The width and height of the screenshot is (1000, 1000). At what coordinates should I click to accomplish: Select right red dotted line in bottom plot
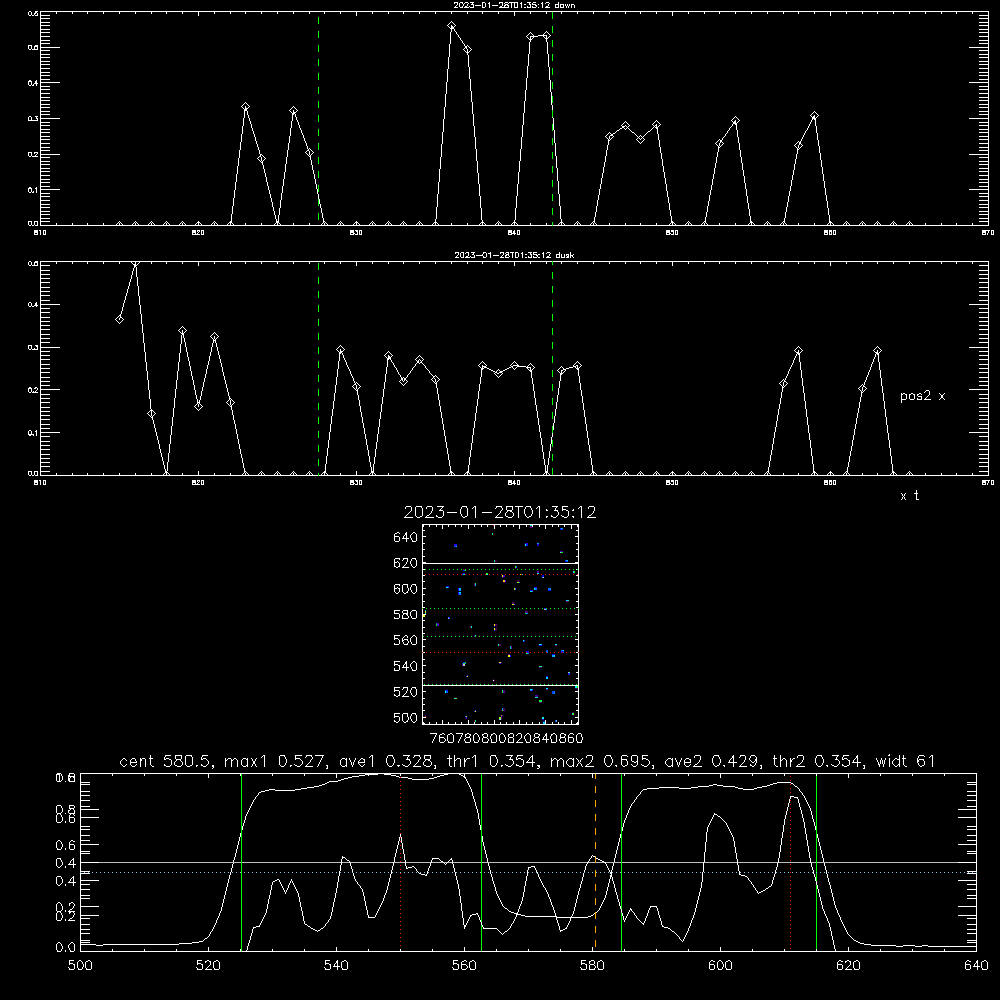[x=791, y=861]
